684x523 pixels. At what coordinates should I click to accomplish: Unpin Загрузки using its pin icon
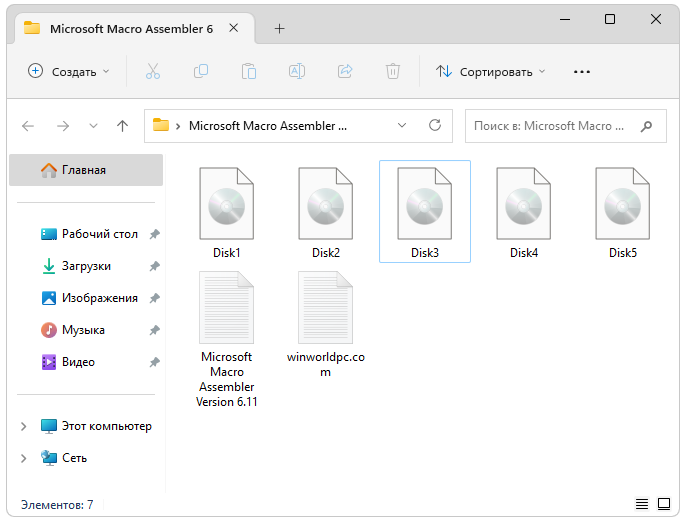click(154, 266)
